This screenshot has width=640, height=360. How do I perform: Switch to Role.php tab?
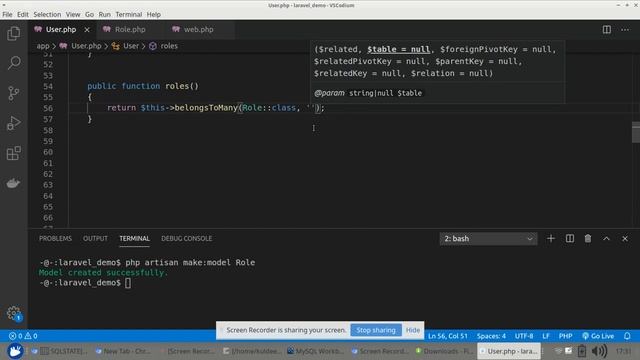point(130,29)
